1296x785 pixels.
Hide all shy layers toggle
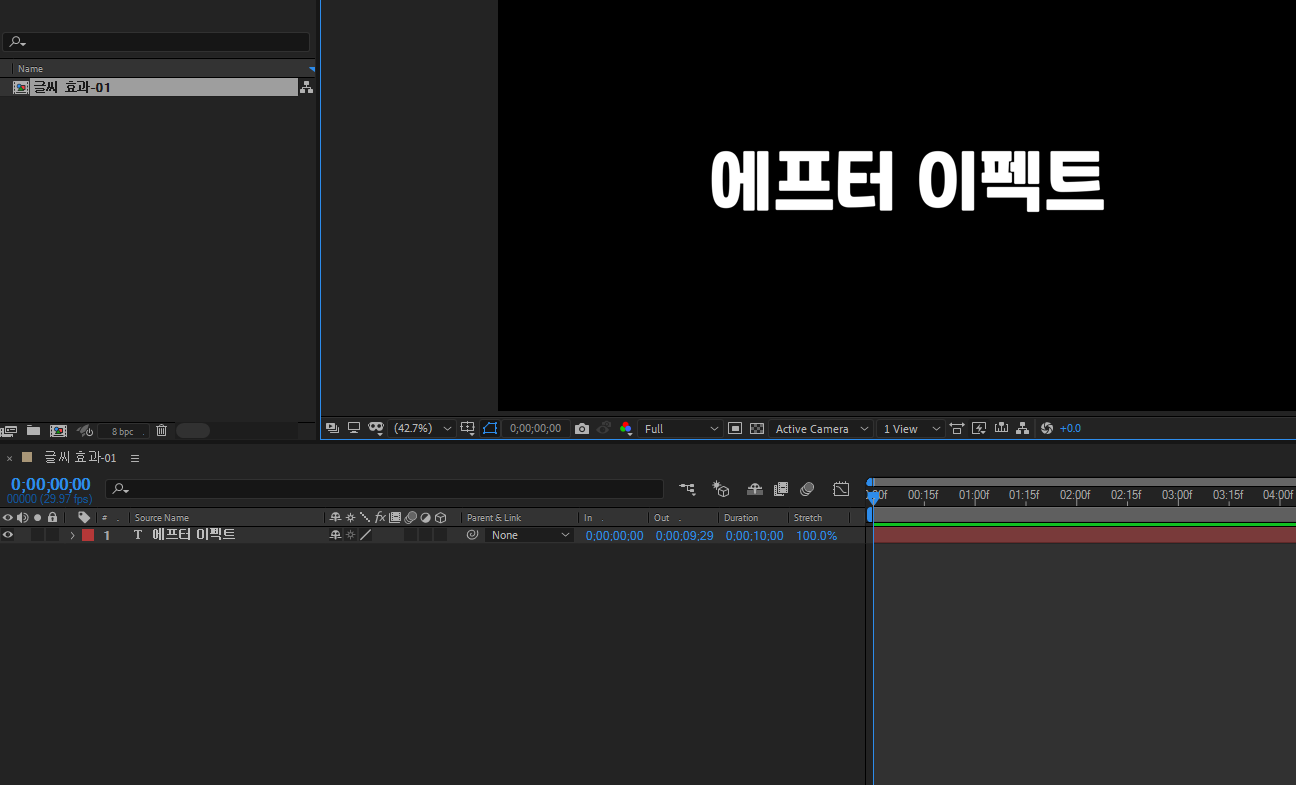(755, 489)
